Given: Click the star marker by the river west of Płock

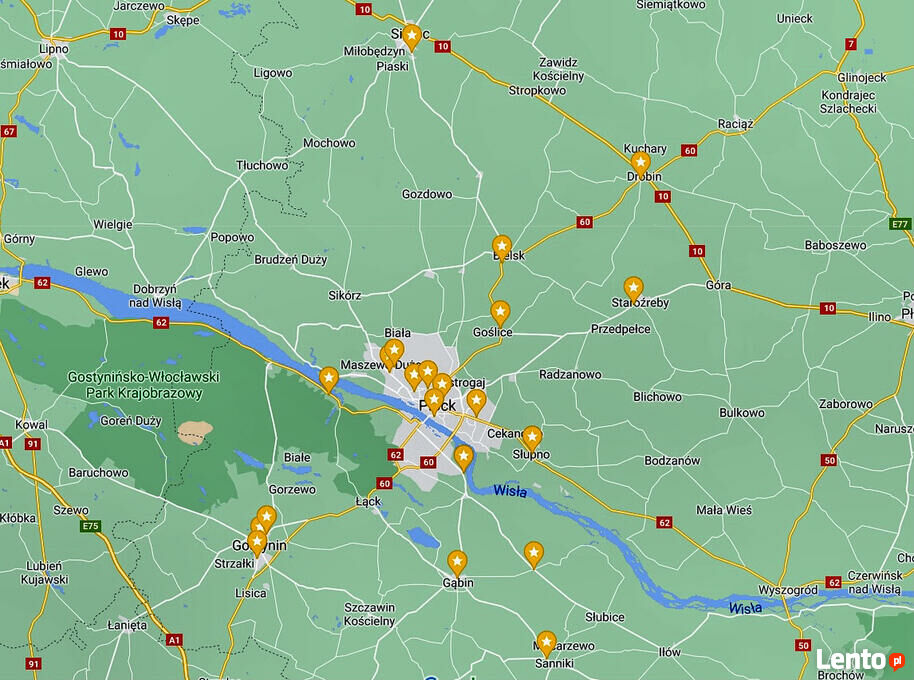Looking at the screenshot, I should (x=329, y=379).
